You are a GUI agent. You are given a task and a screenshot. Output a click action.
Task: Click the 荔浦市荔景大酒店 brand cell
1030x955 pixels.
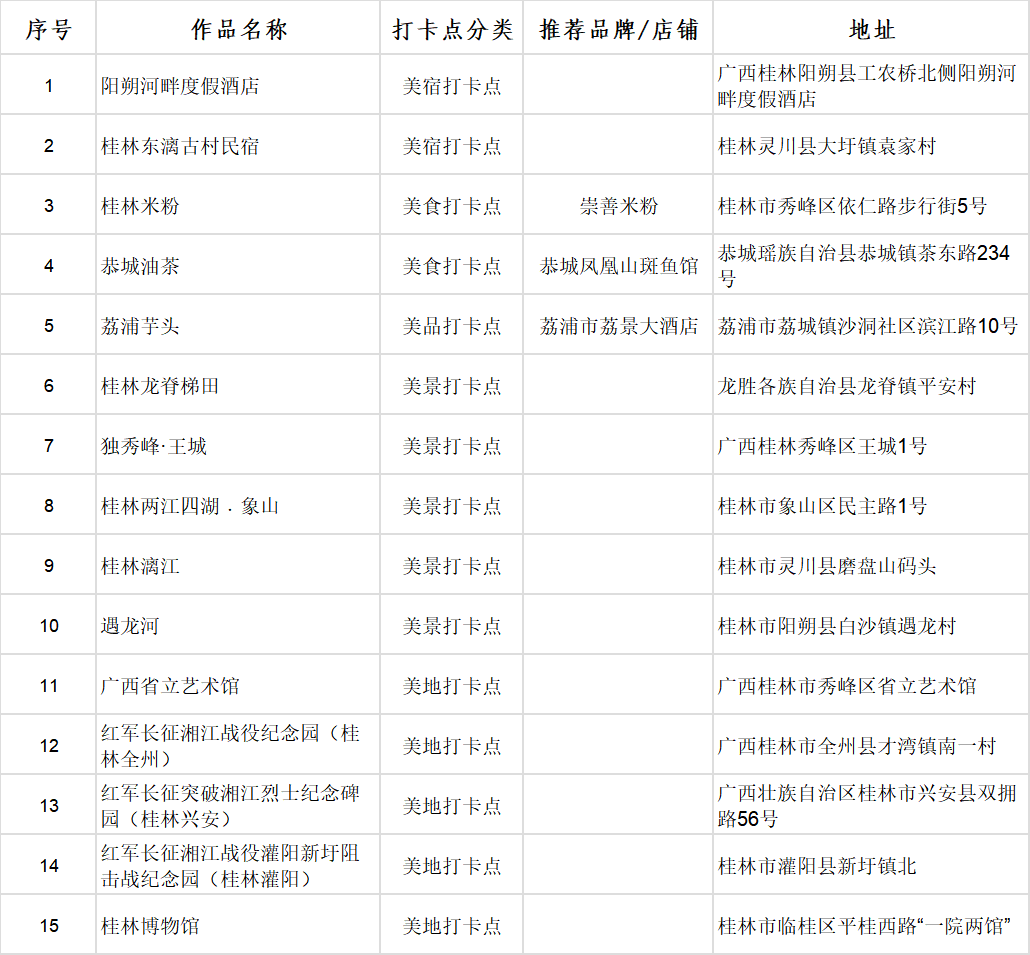618,326
